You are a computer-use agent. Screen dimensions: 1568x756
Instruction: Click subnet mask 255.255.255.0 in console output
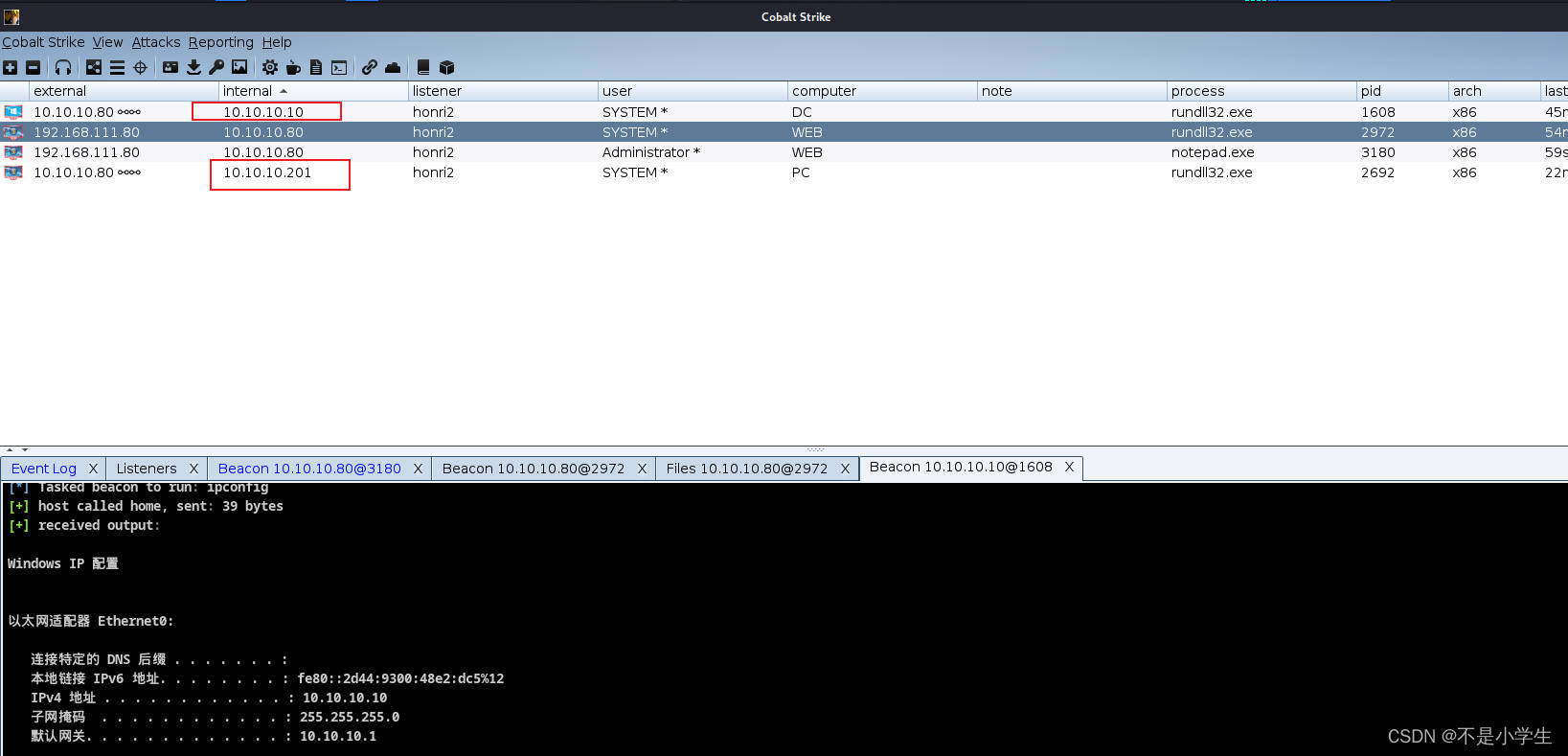(x=350, y=717)
